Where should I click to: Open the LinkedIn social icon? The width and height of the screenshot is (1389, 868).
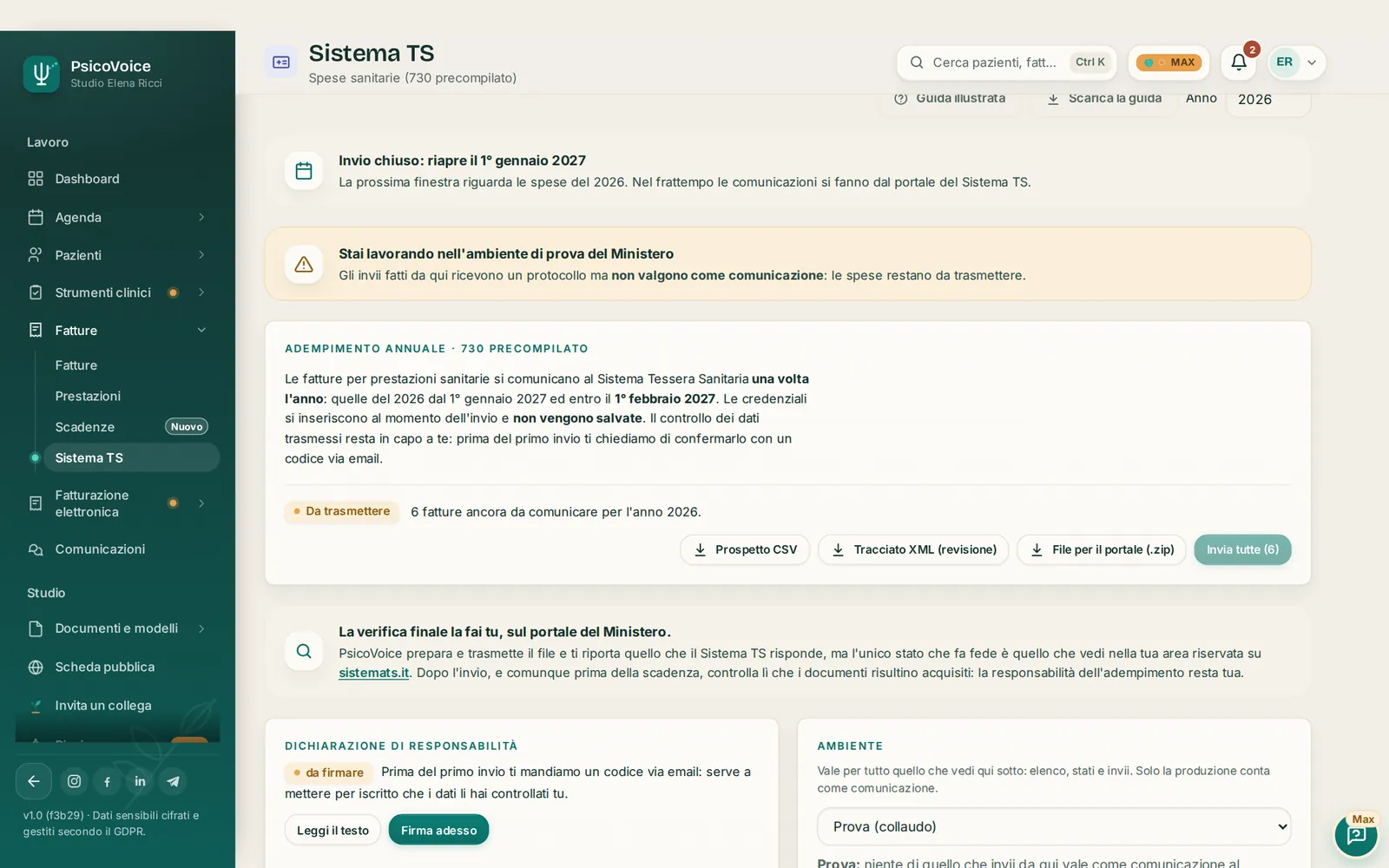click(141, 781)
